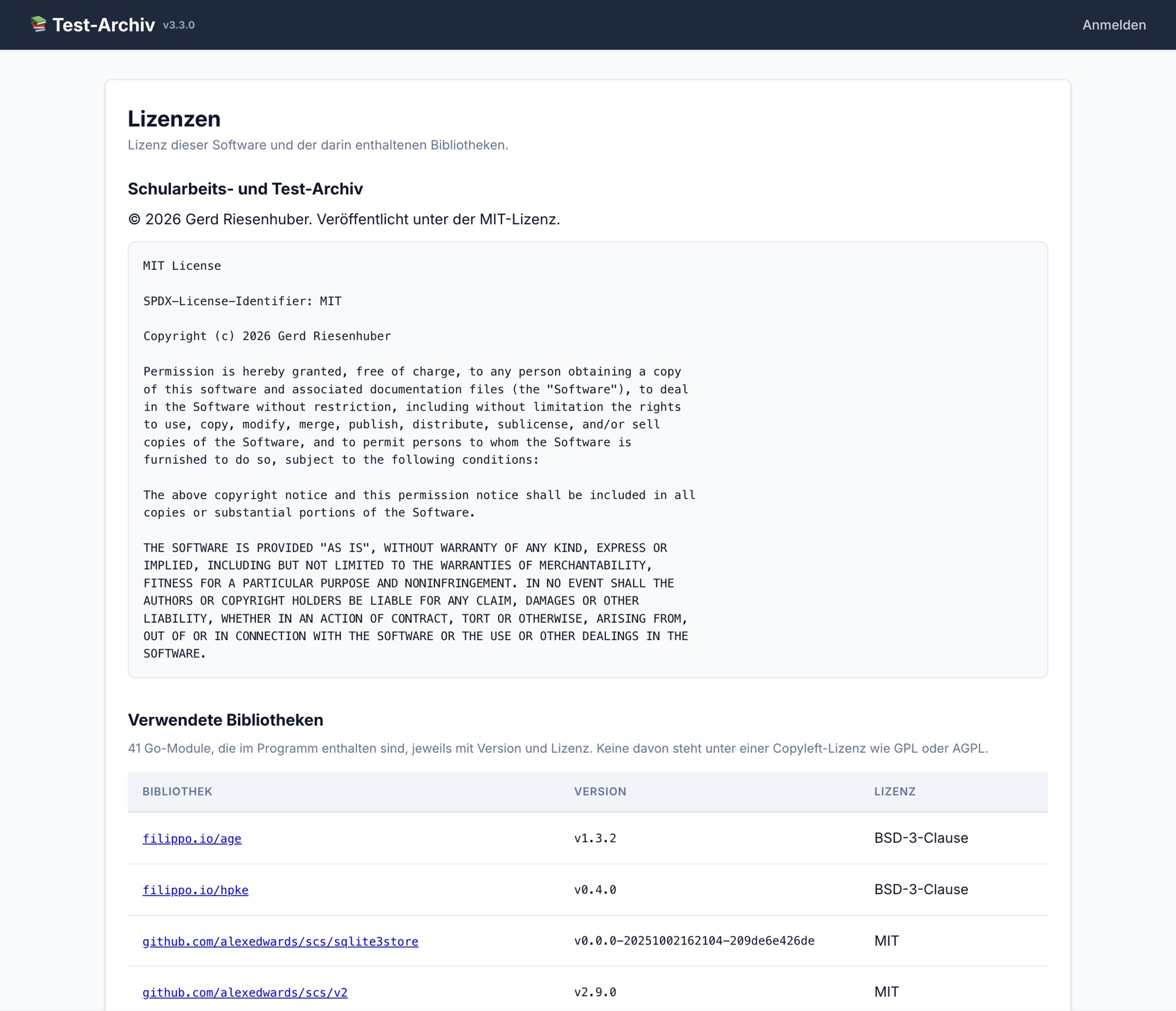Viewport: 1176px width, 1011px height.
Task: Click the Anmelden login link
Action: 1114,25
